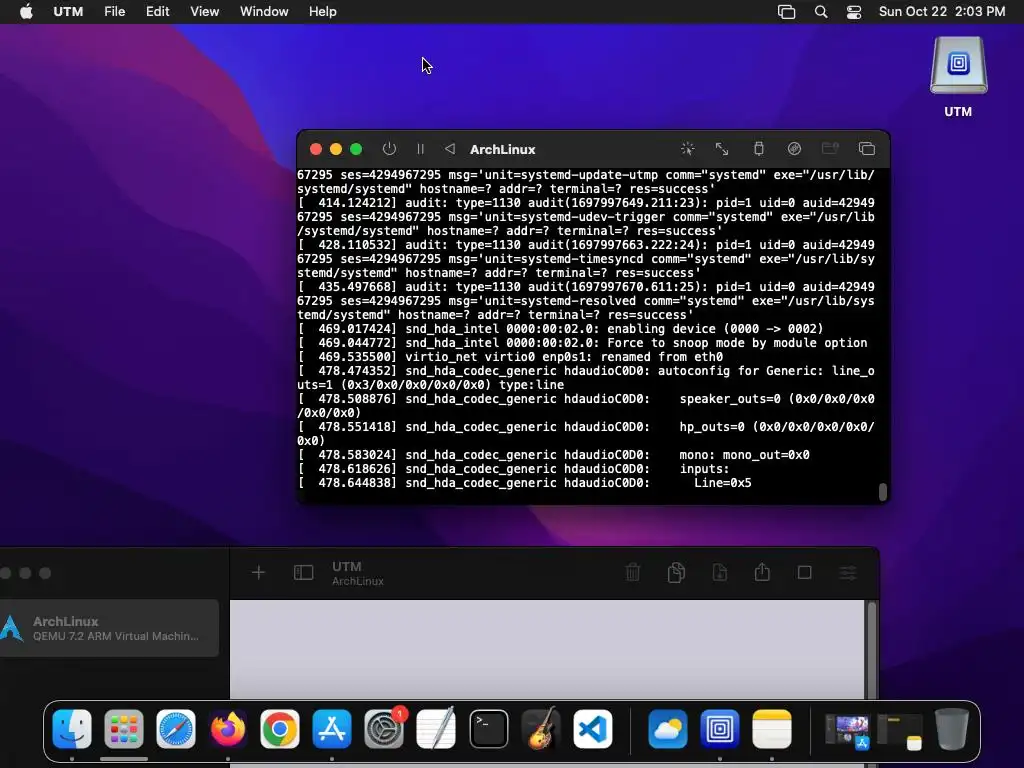Click the UTM scrollbar in main window
1024x768 pixels.
click(x=871, y=650)
